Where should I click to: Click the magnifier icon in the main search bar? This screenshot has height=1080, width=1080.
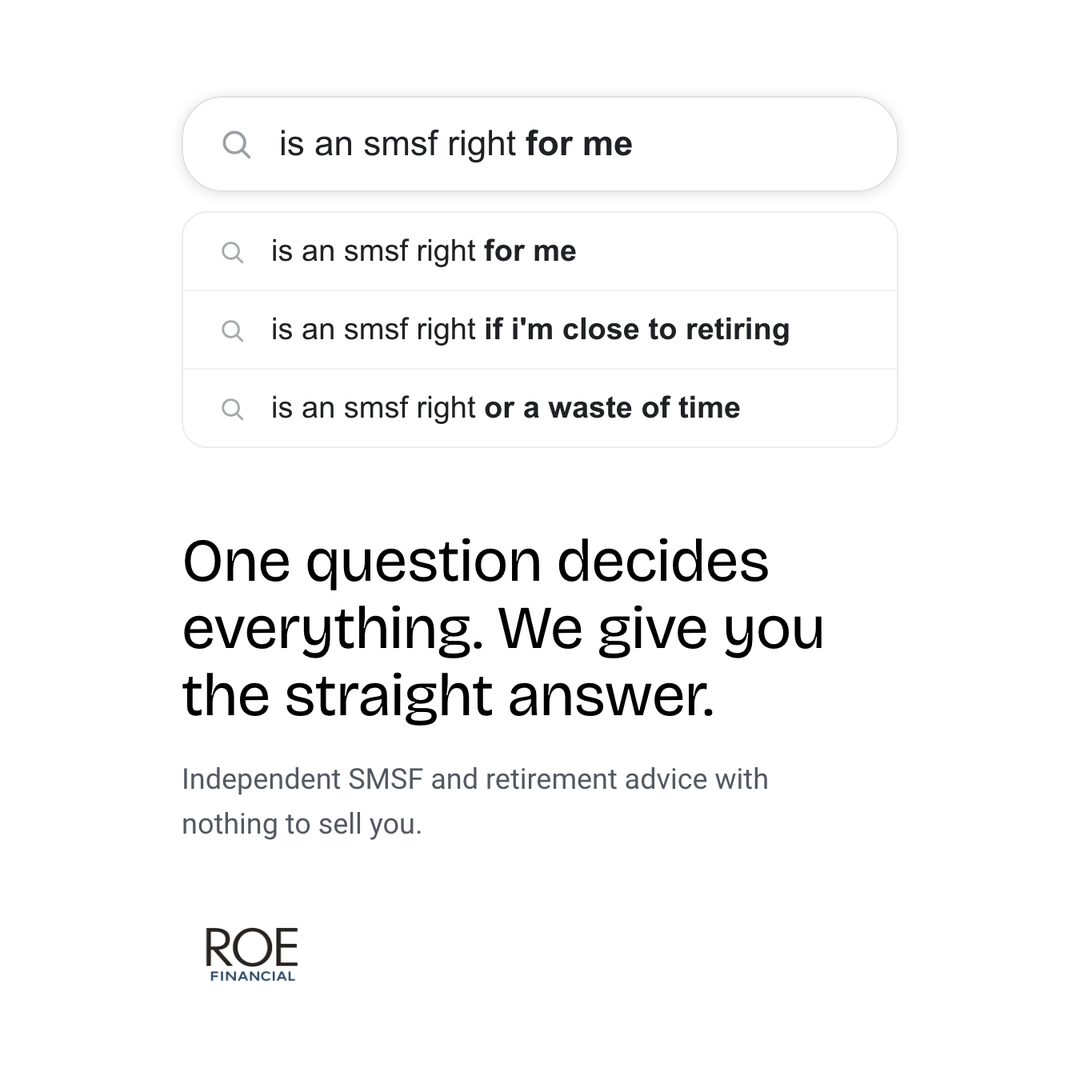tap(236, 145)
